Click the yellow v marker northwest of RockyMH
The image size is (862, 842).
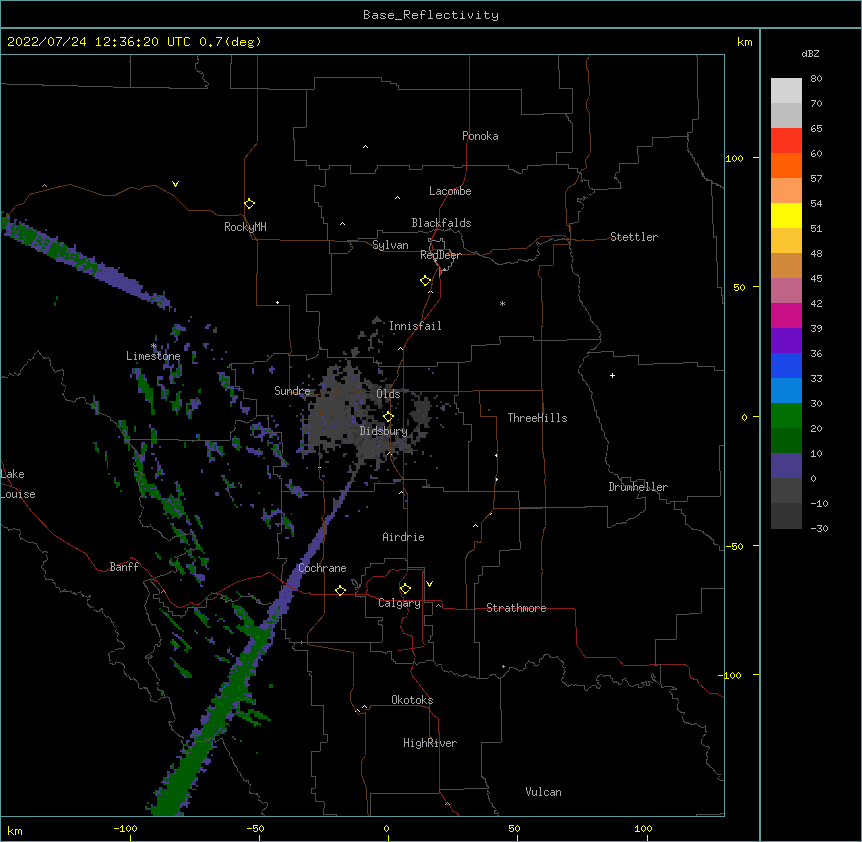[175, 184]
